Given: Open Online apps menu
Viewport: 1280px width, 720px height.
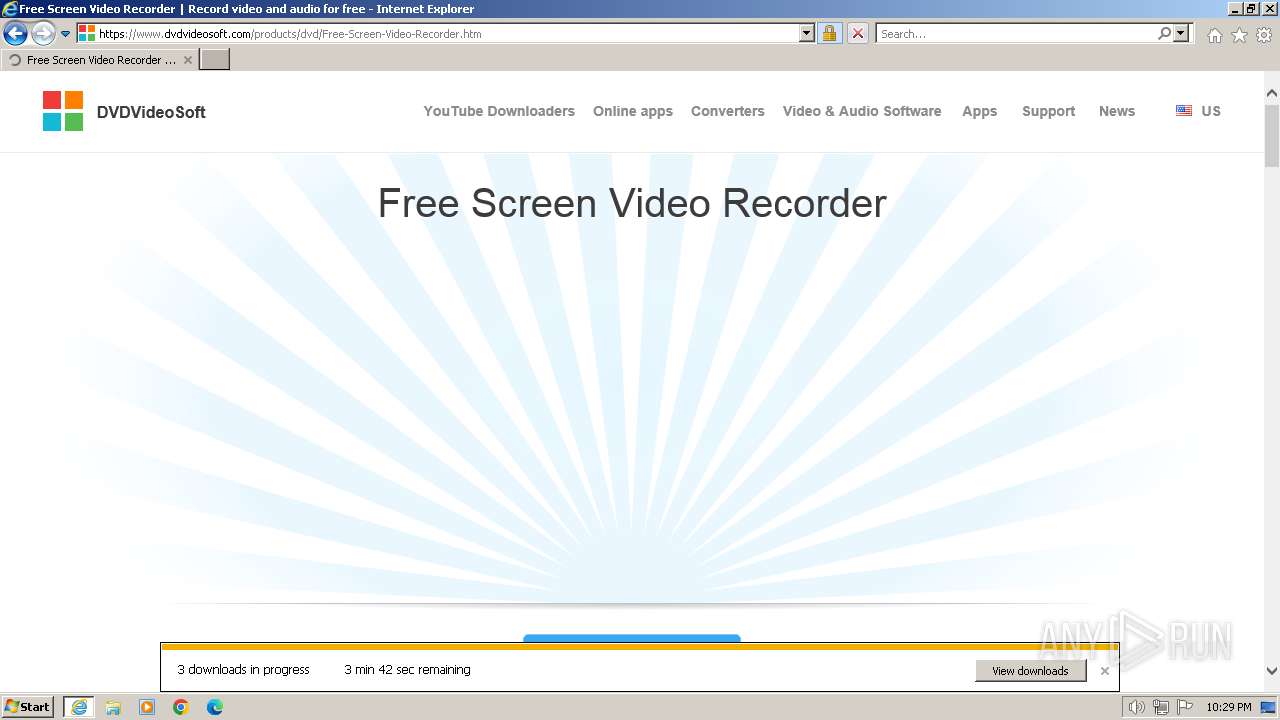Looking at the screenshot, I should point(633,111).
